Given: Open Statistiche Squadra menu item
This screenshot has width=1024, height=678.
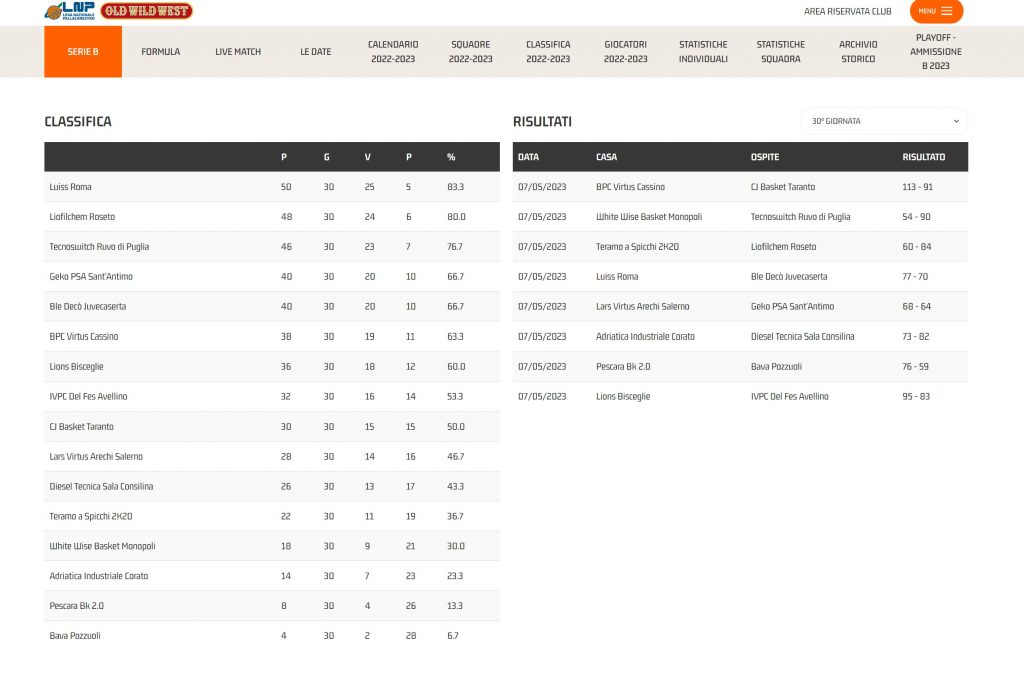Looking at the screenshot, I should click(x=780, y=52).
